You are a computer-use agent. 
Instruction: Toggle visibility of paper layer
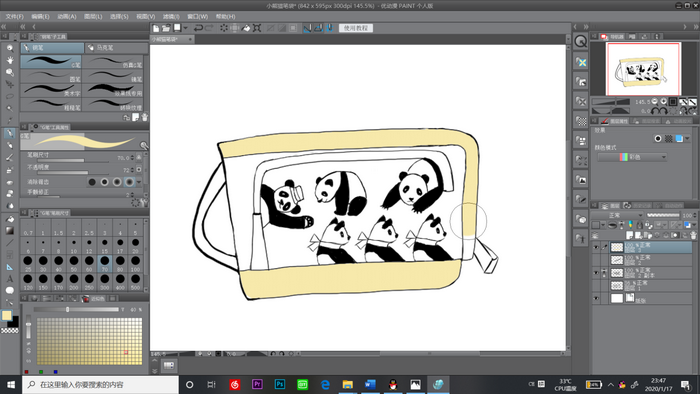(596, 299)
